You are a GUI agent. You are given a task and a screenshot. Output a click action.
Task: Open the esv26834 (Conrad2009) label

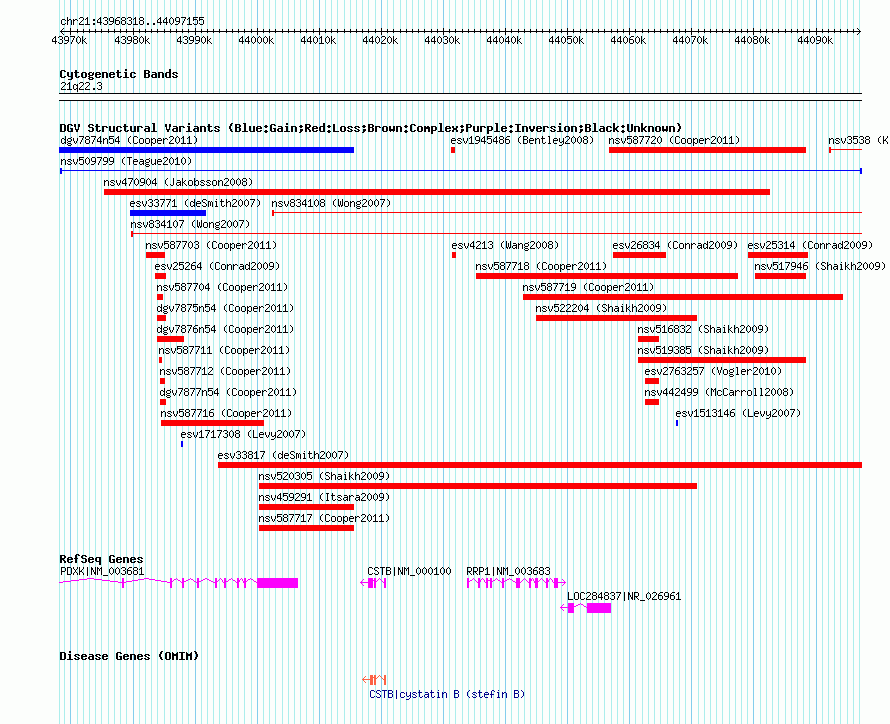pos(675,245)
